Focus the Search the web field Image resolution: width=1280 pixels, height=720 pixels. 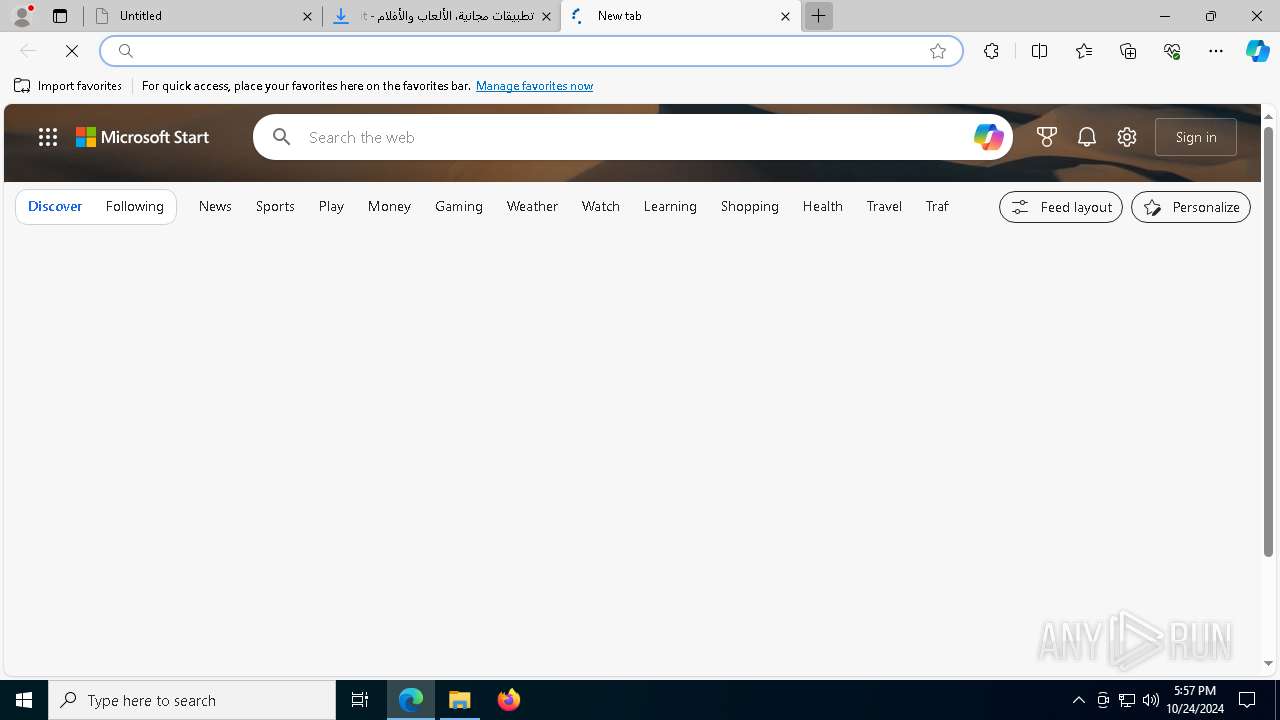tap(635, 137)
